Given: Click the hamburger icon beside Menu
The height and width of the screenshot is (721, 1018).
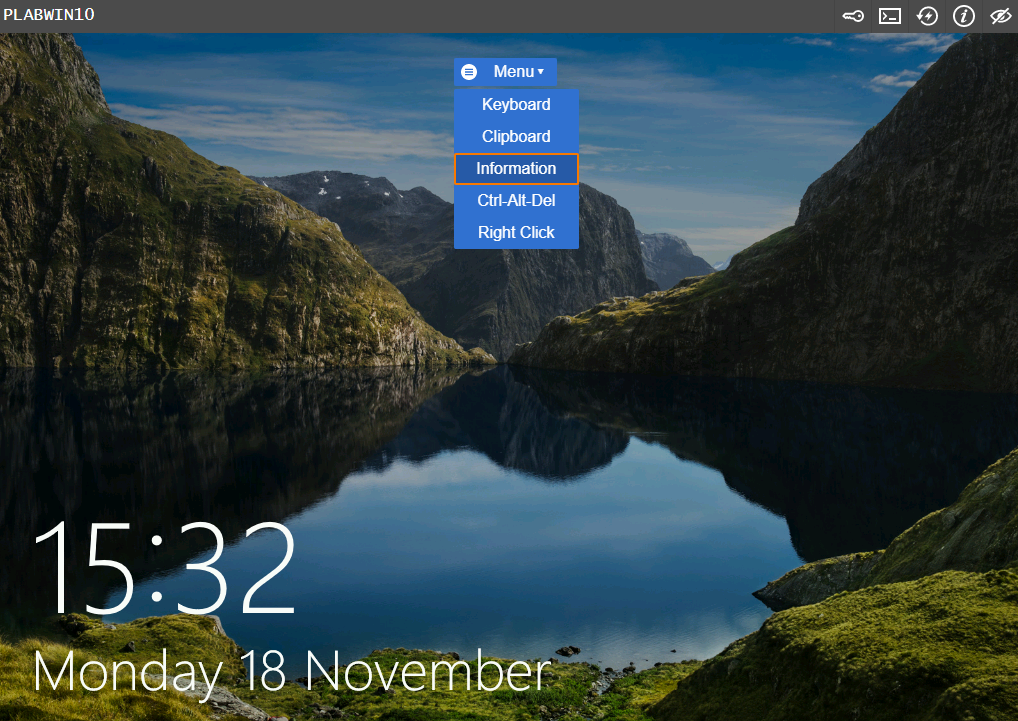Looking at the screenshot, I should (x=469, y=72).
